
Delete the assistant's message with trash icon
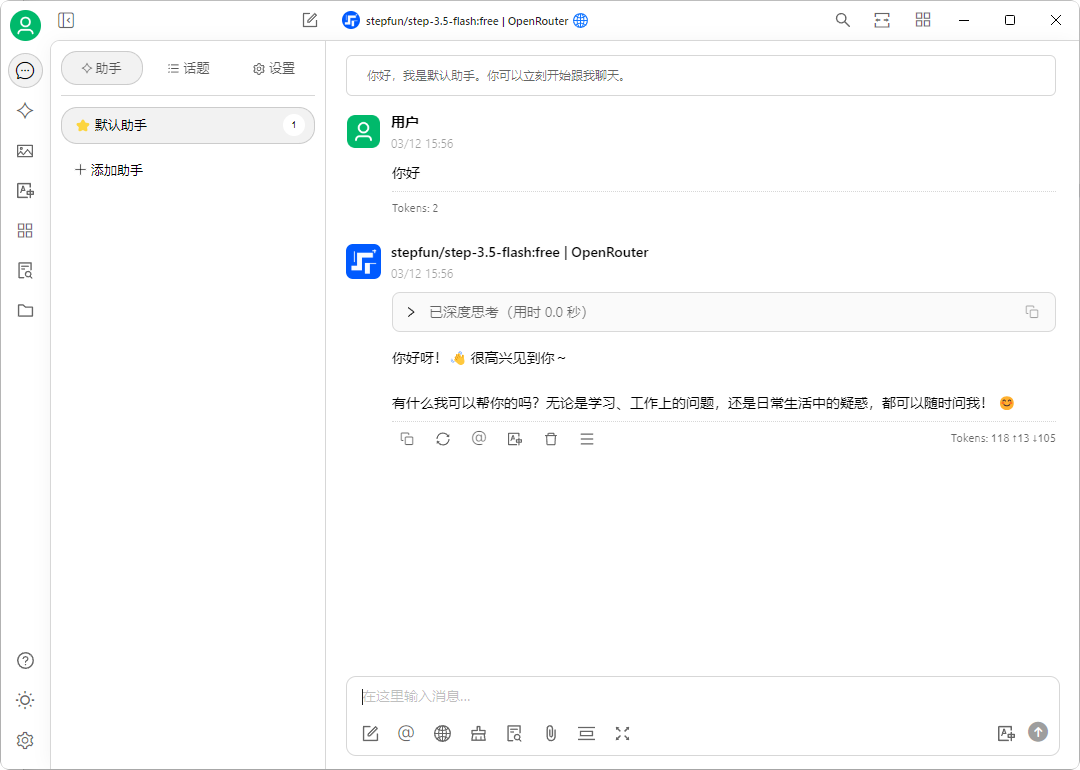pos(551,438)
